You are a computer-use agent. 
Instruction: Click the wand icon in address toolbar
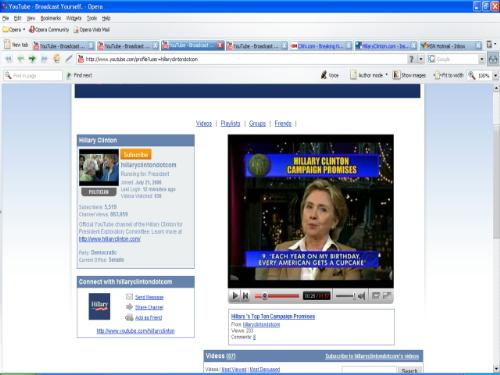(69, 59)
